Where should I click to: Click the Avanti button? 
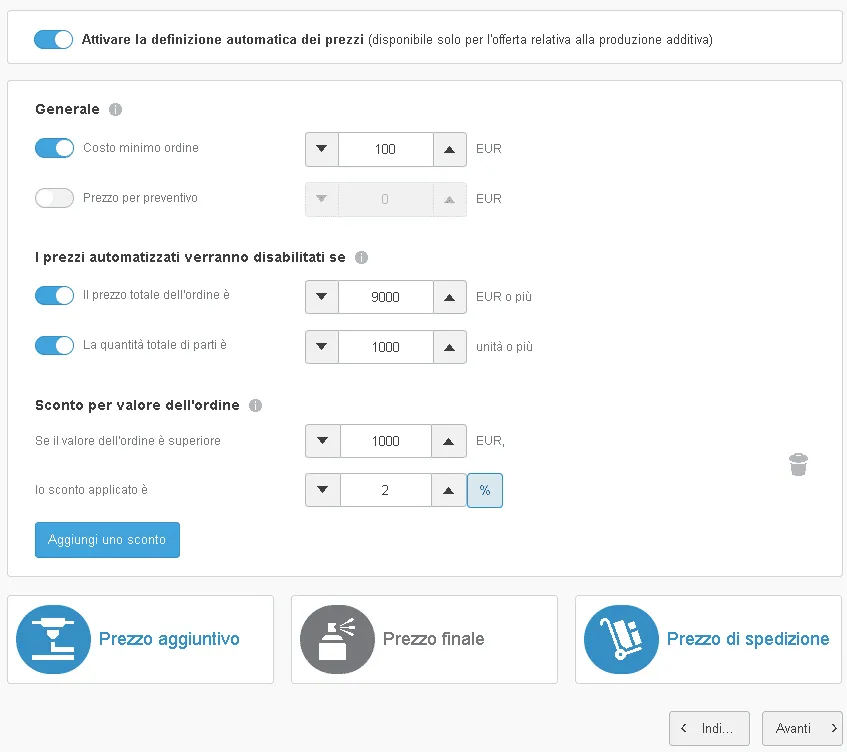pyautogui.click(x=802, y=728)
